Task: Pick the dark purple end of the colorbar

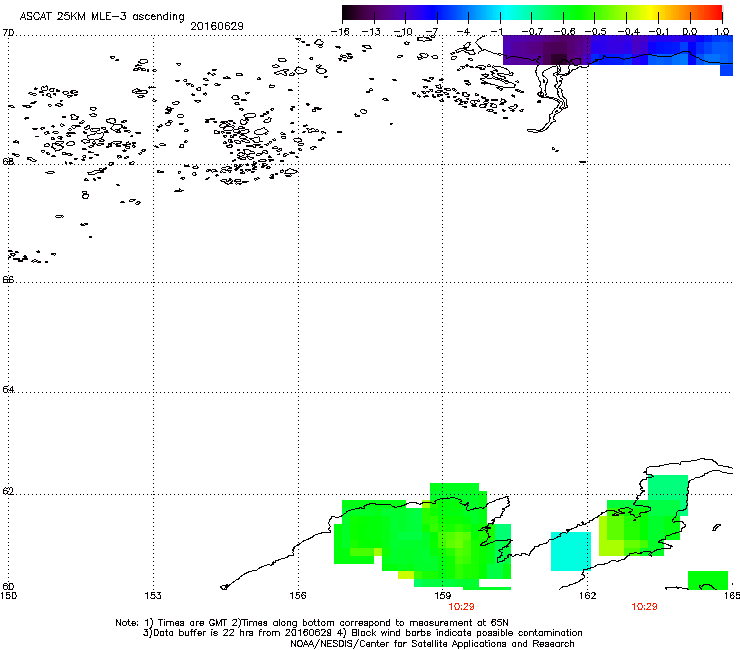Action: pyautogui.click(x=350, y=13)
